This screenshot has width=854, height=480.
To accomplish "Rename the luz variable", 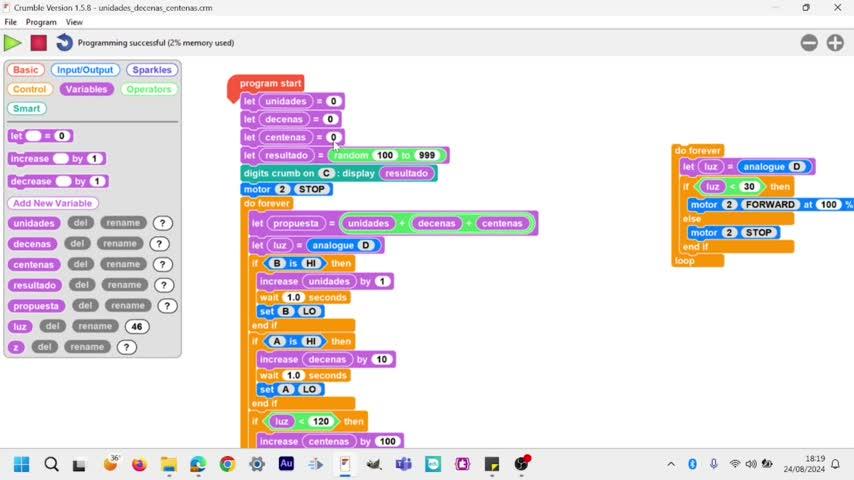I will (95, 326).
